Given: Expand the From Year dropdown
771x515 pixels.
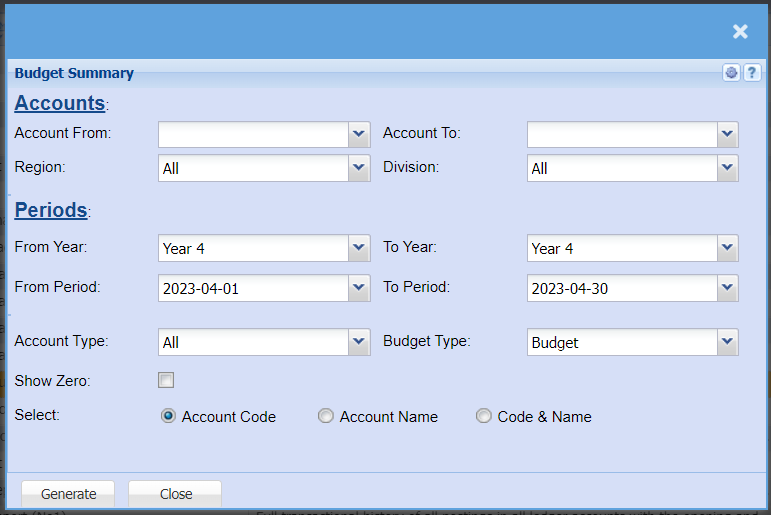Looking at the screenshot, I should click(359, 248).
